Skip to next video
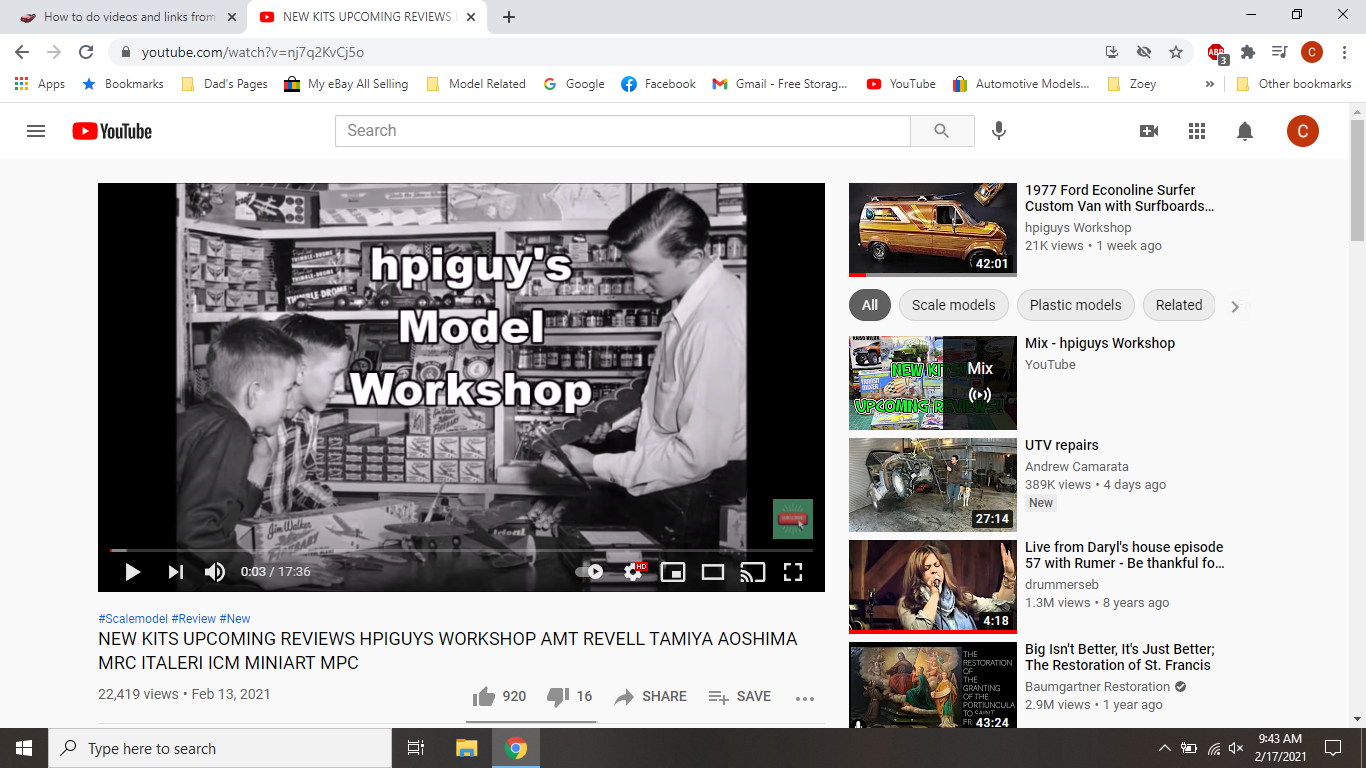 pos(176,572)
